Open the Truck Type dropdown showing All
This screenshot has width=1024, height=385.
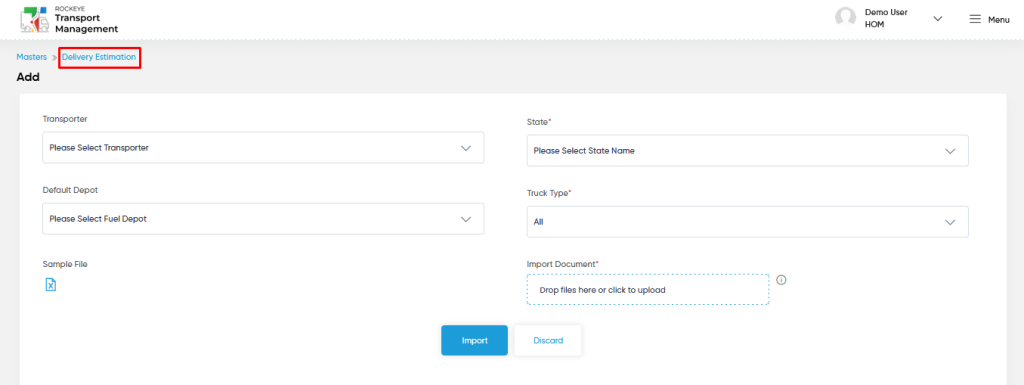(x=747, y=222)
